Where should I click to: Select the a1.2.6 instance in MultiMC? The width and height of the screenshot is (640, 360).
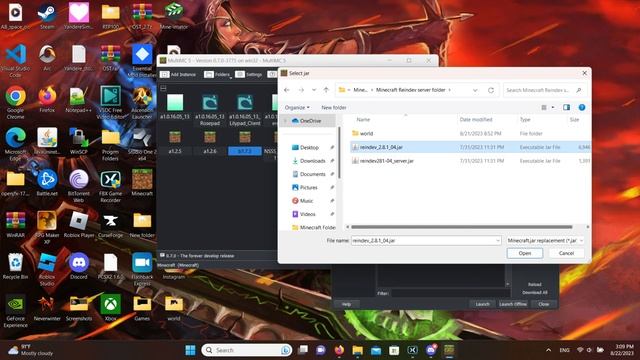click(210, 142)
